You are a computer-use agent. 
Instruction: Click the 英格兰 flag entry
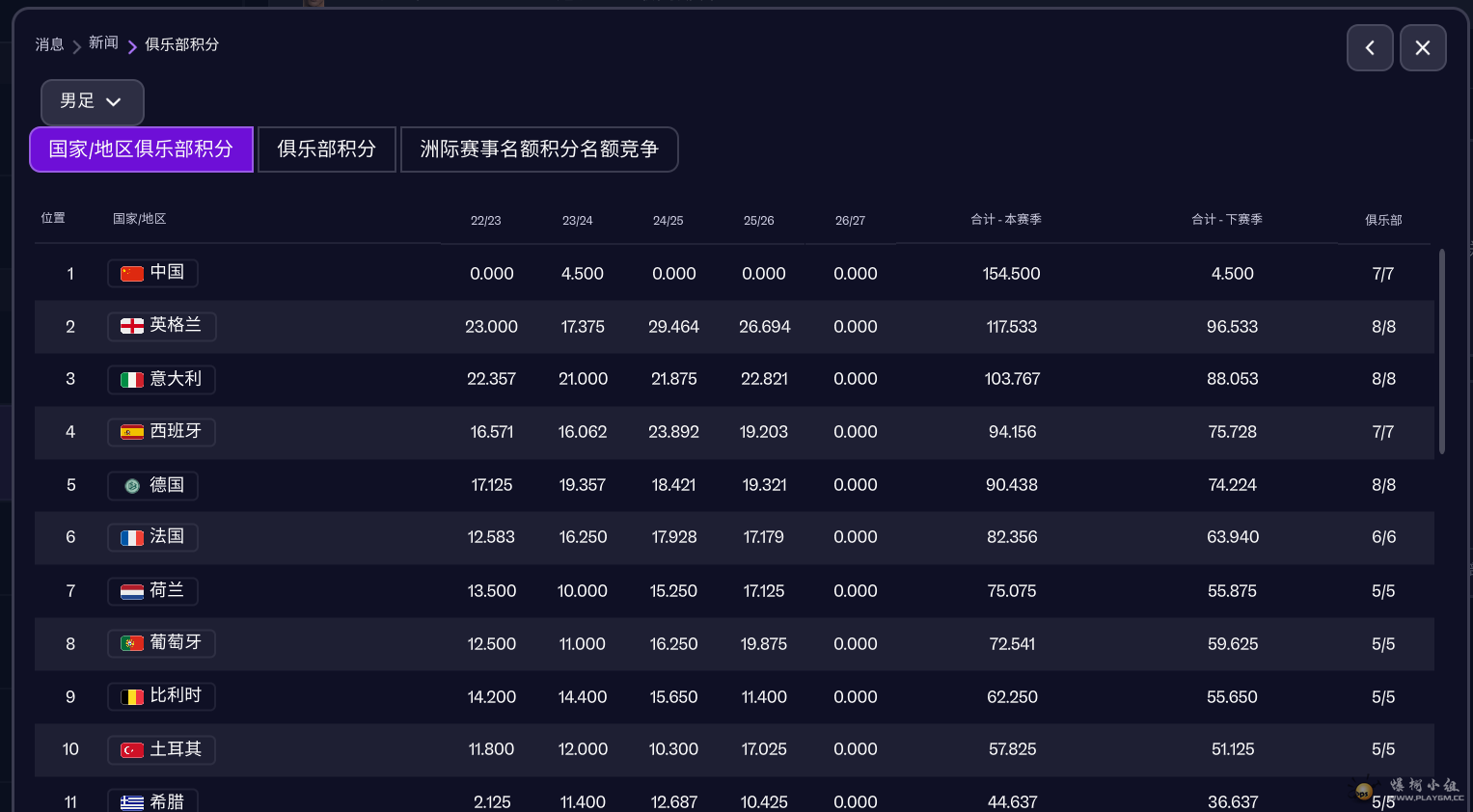click(161, 326)
